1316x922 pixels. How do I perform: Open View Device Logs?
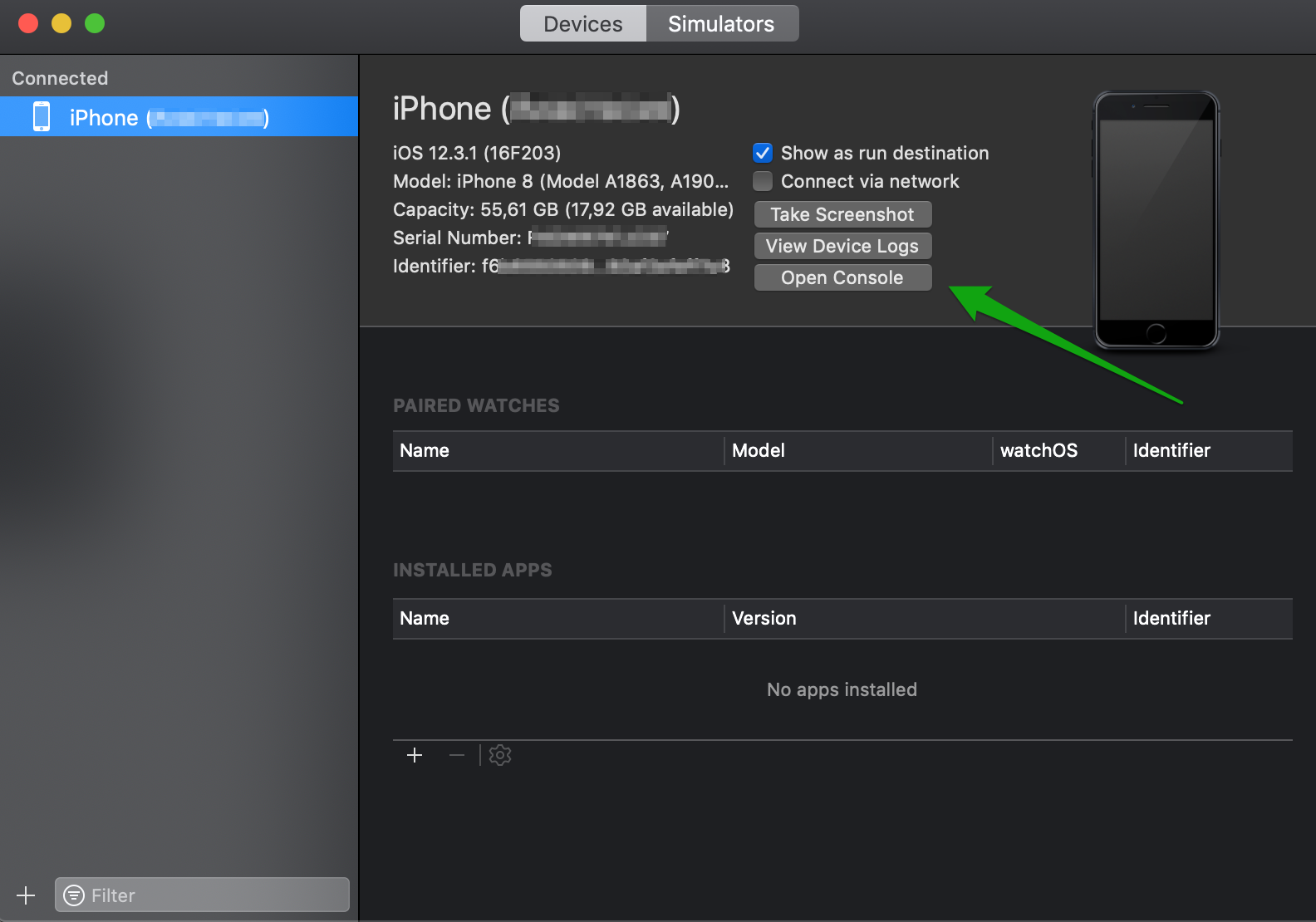pyautogui.click(x=842, y=246)
